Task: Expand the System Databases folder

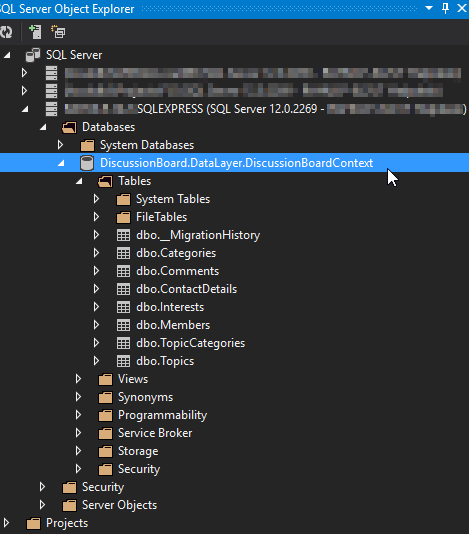Action: point(60,145)
